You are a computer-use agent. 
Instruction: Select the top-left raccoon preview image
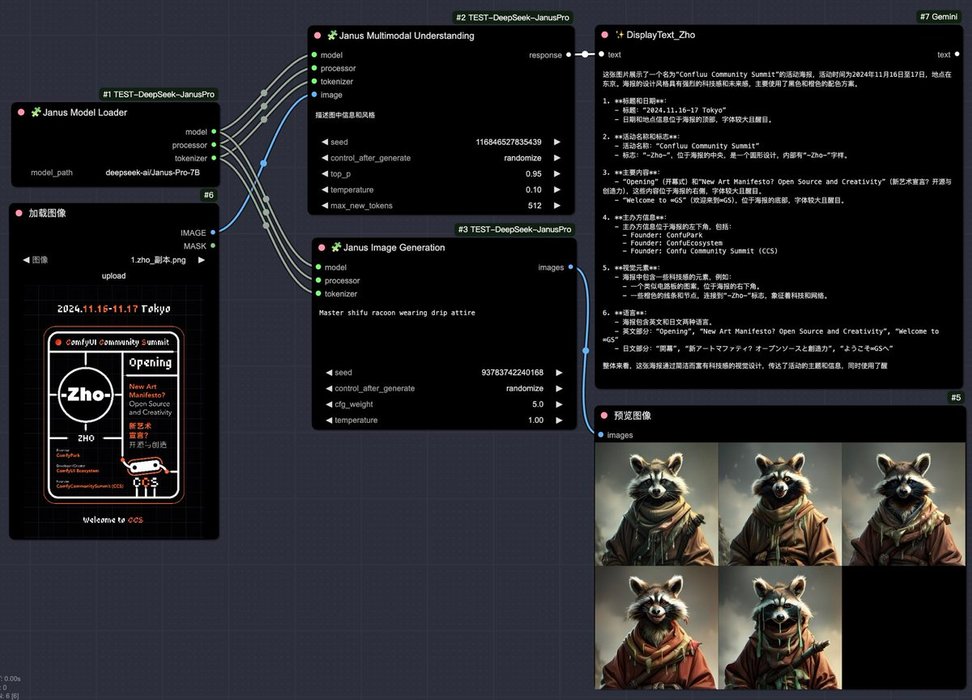tap(656, 504)
